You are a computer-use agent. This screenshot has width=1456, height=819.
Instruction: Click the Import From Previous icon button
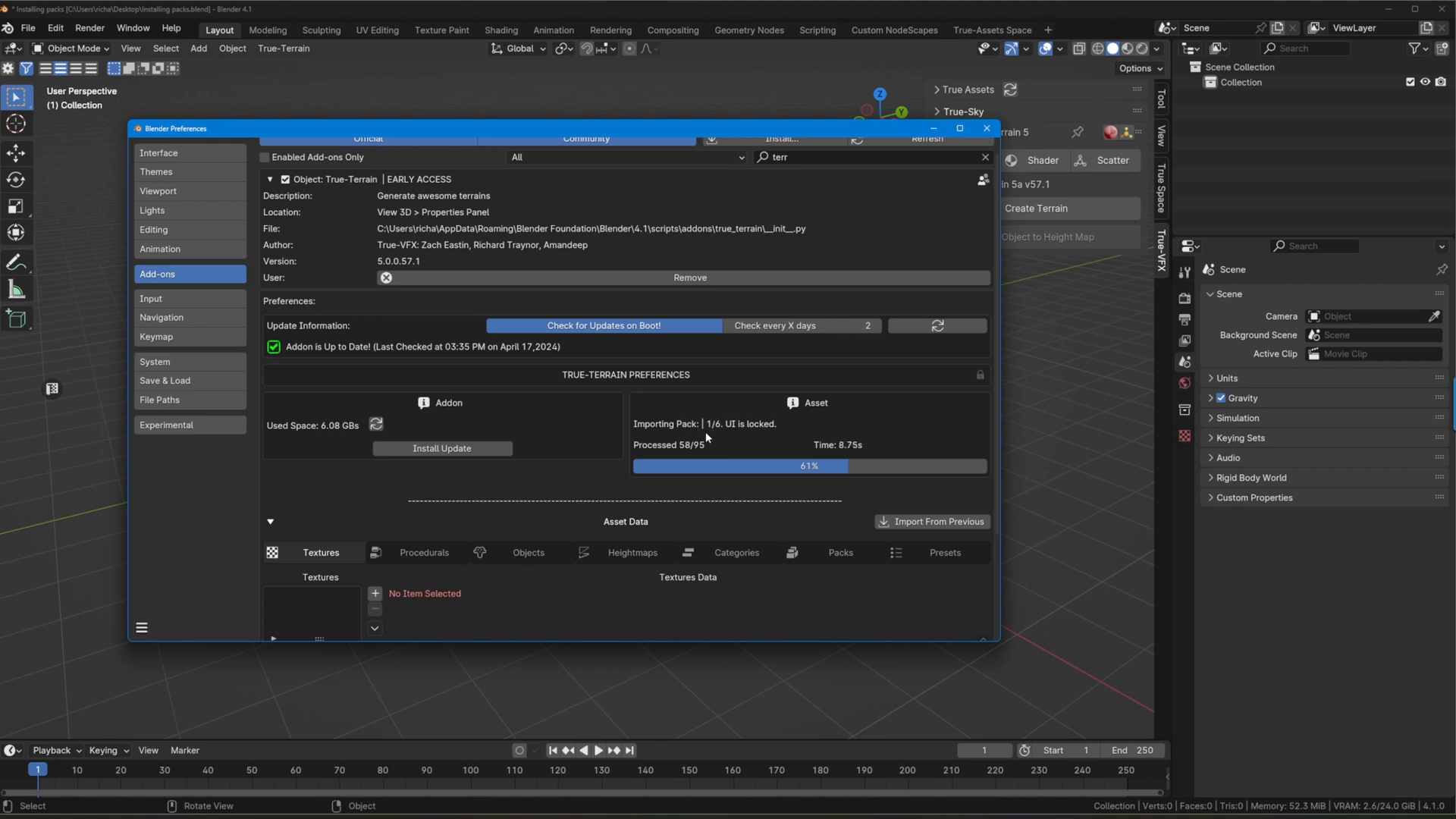[882, 521]
